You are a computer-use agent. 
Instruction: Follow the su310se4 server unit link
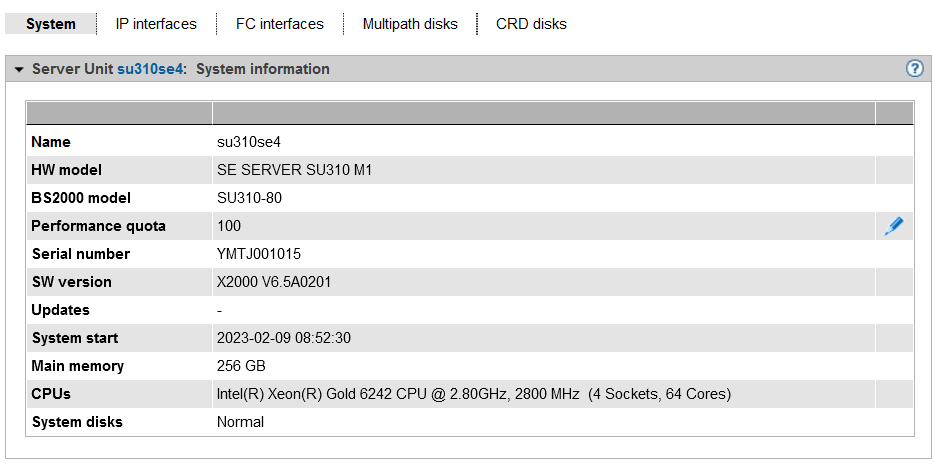click(x=150, y=70)
